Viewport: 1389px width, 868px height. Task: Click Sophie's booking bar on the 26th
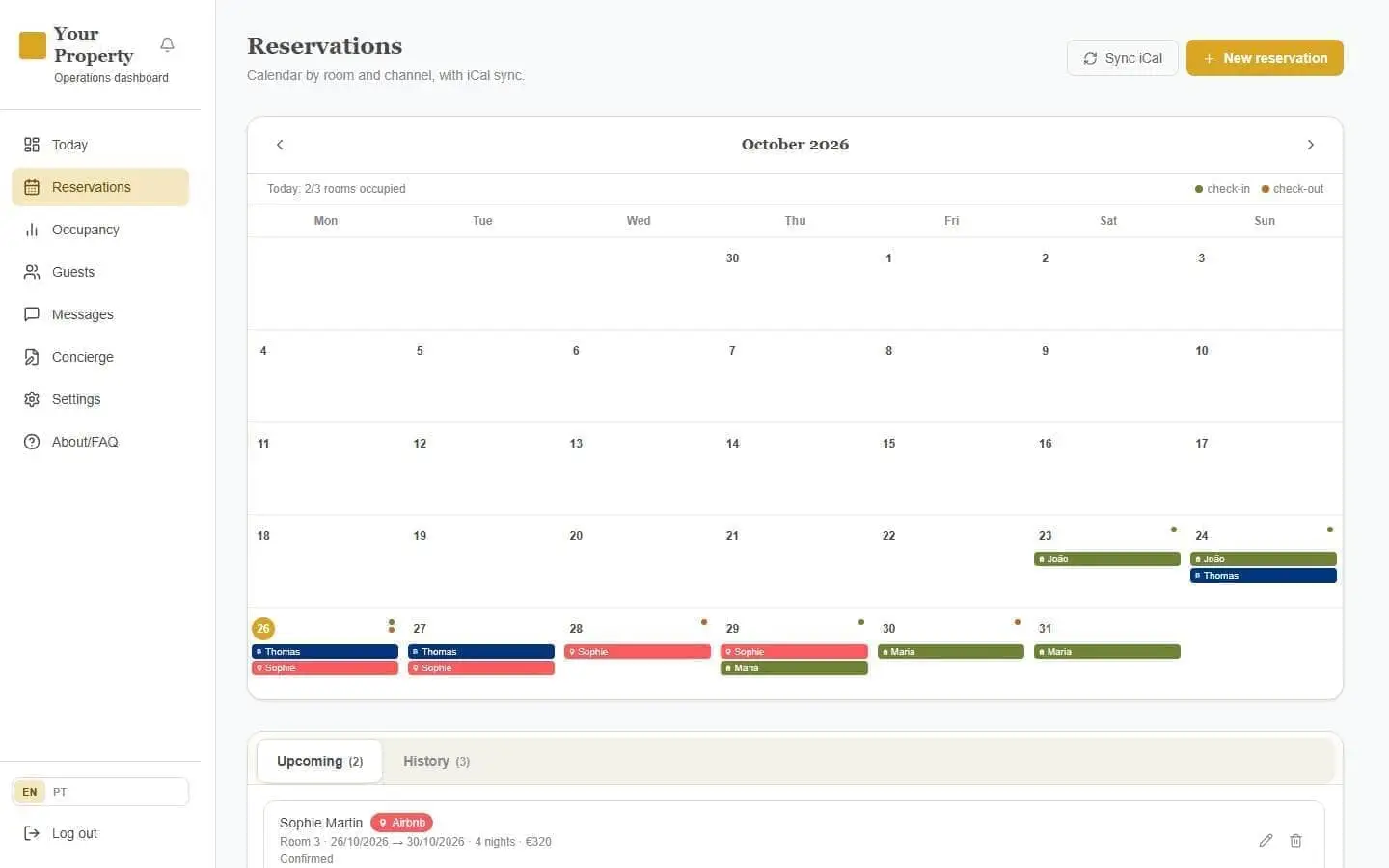pos(325,668)
